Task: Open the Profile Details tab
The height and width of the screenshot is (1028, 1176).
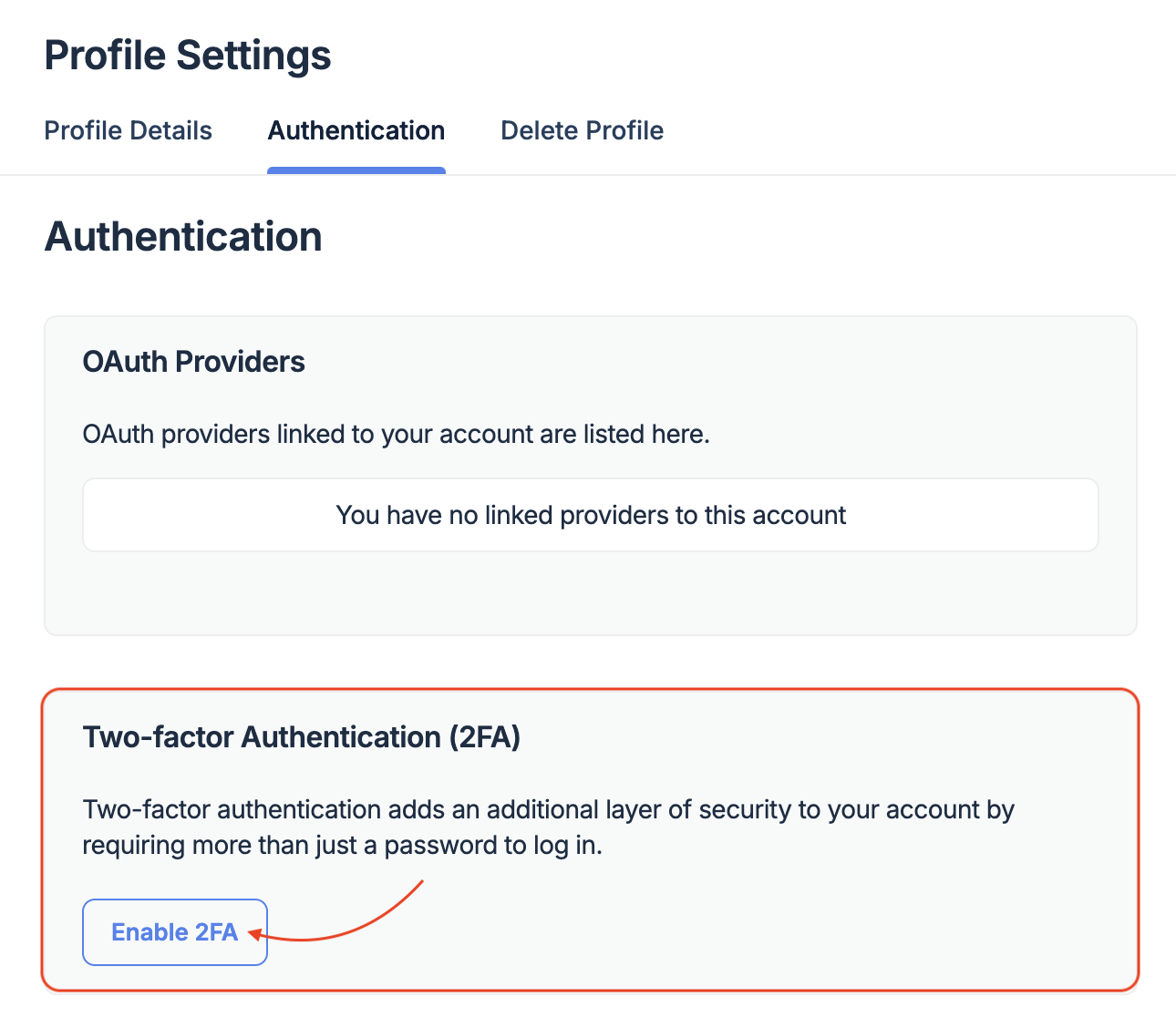Action: 128,130
